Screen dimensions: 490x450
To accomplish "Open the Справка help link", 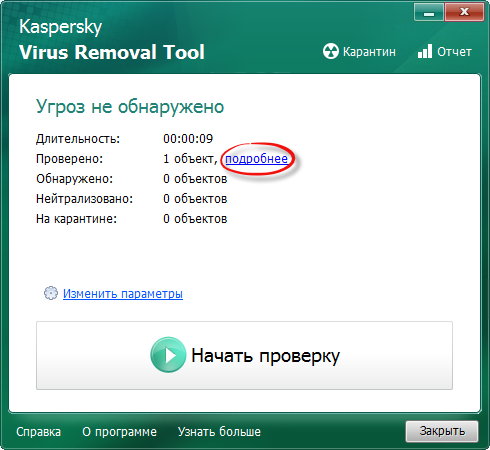I will [39, 432].
